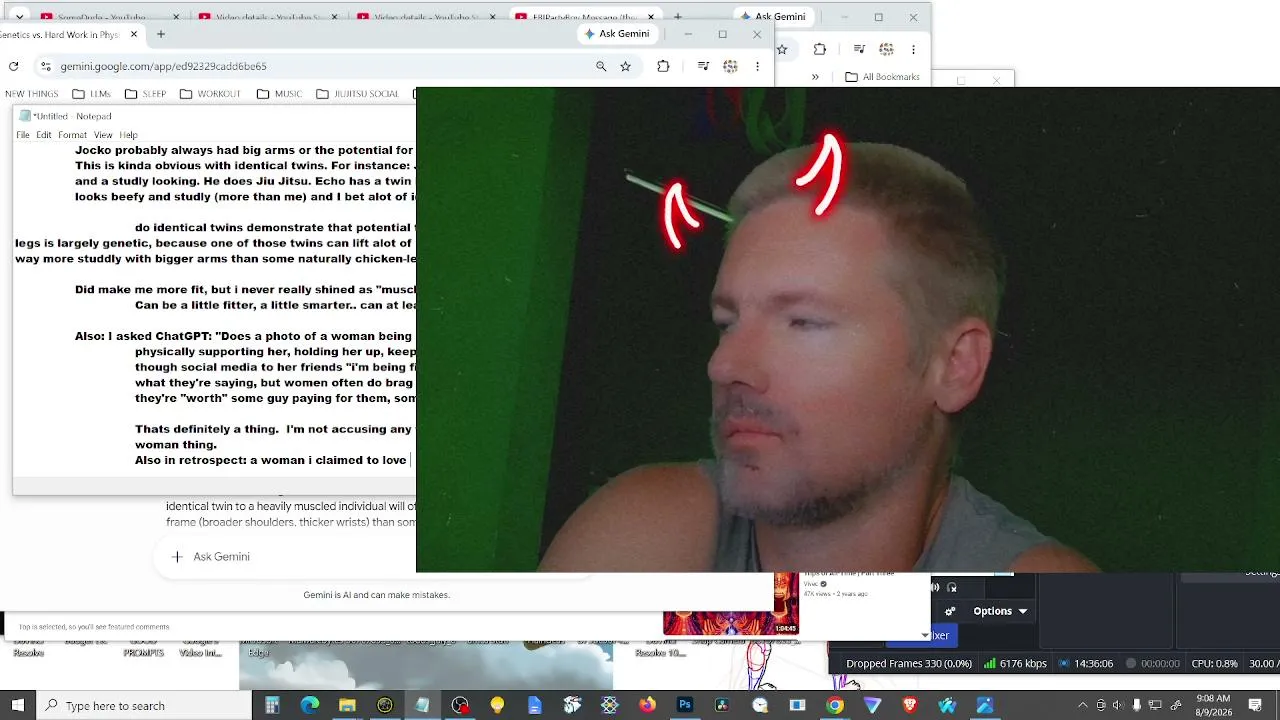Open the WORKOUT bookmarks folder
The height and width of the screenshot is (720, 1280).
(210, 94)
